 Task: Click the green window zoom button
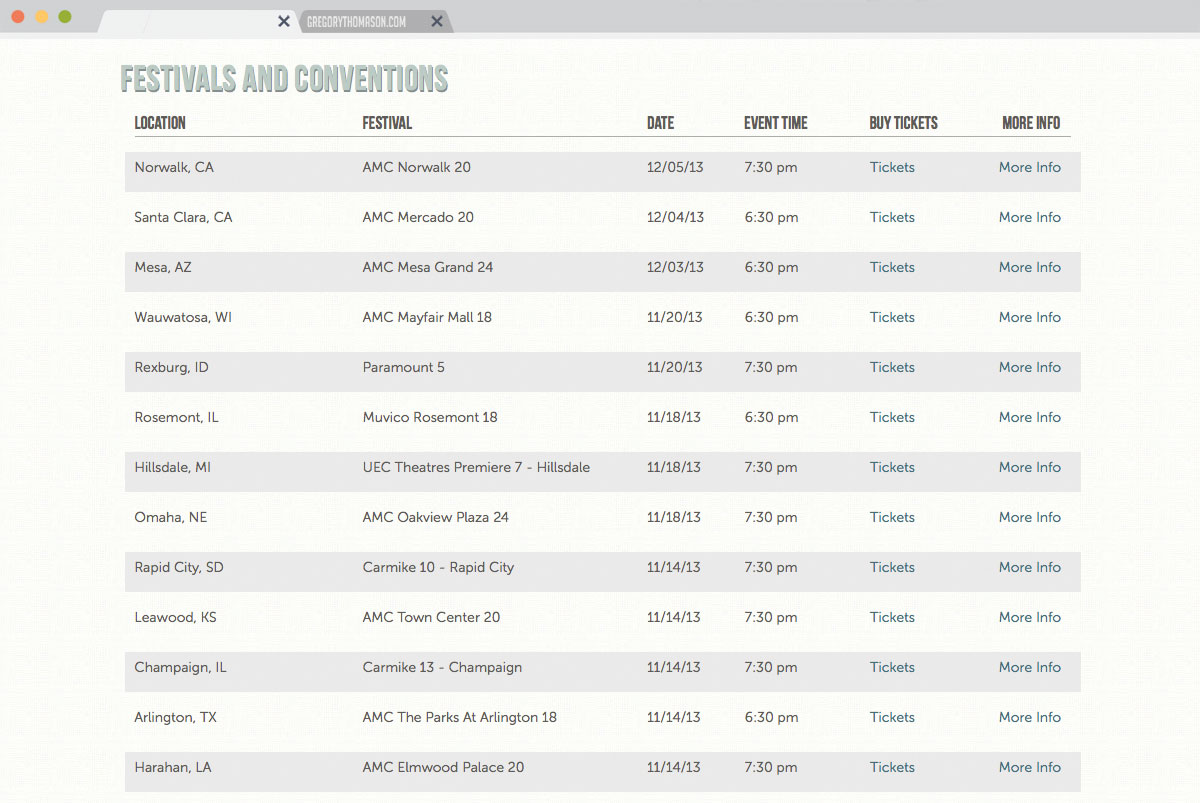[65, 17]
